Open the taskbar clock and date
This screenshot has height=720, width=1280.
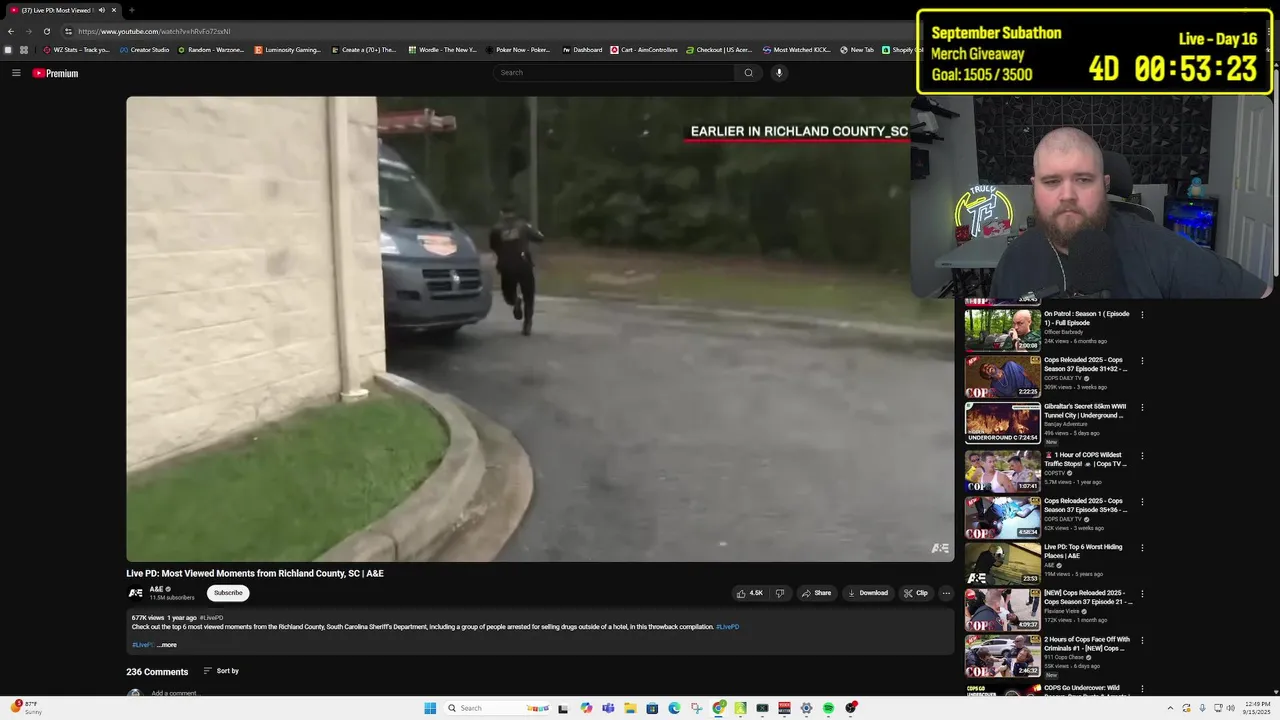point(1258,708)
